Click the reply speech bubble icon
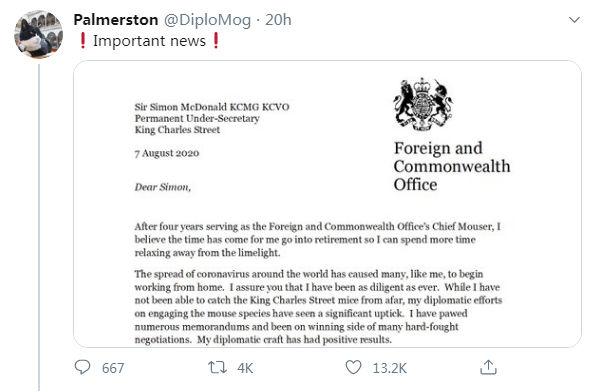This screenshot has width=594, height=392. coord(82,367)
